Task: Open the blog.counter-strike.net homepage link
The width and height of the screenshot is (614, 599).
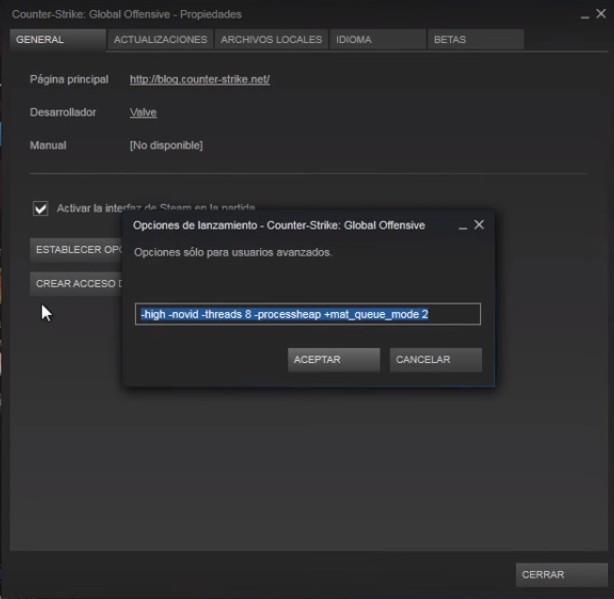Action: [x=200, y=79]
